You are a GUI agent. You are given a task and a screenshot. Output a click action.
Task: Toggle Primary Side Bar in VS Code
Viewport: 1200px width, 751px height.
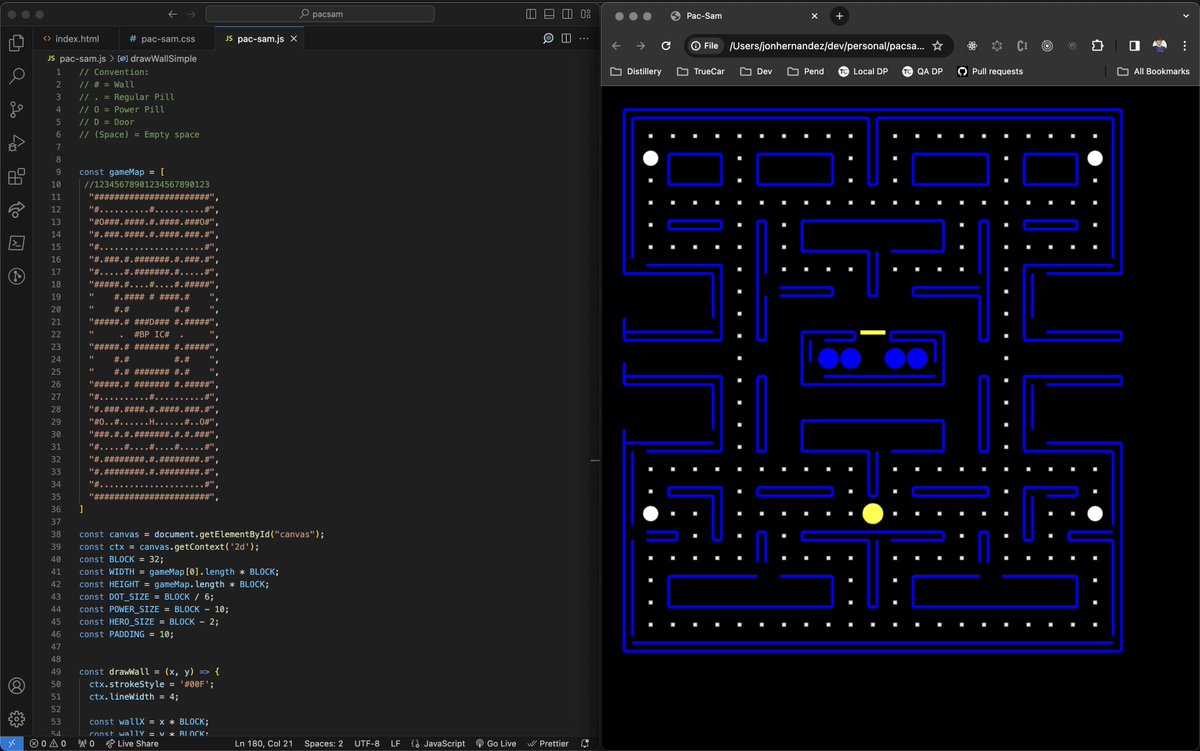[x=530, y=15]
